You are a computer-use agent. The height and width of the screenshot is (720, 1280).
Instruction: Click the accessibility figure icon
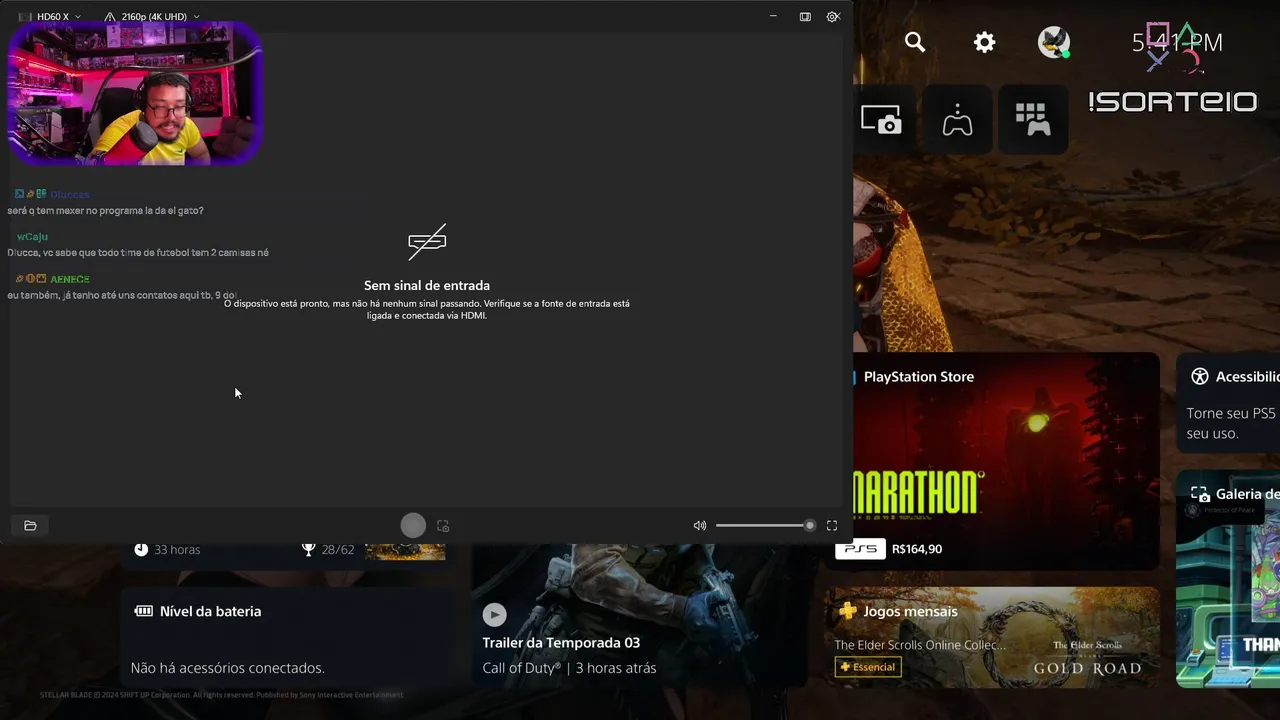point(1200,377)
